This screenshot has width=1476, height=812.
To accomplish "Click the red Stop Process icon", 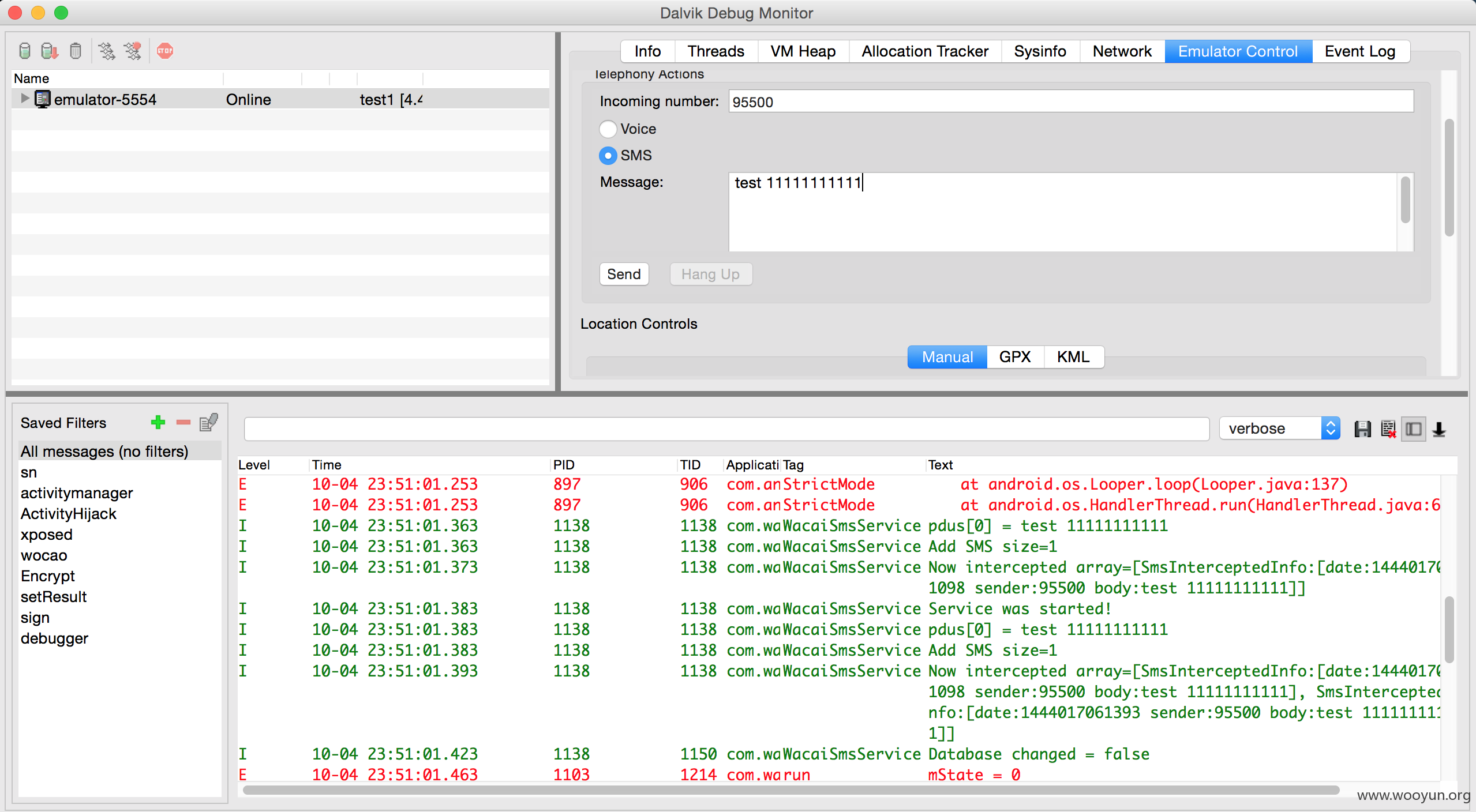I will click(x=165, y=51).
